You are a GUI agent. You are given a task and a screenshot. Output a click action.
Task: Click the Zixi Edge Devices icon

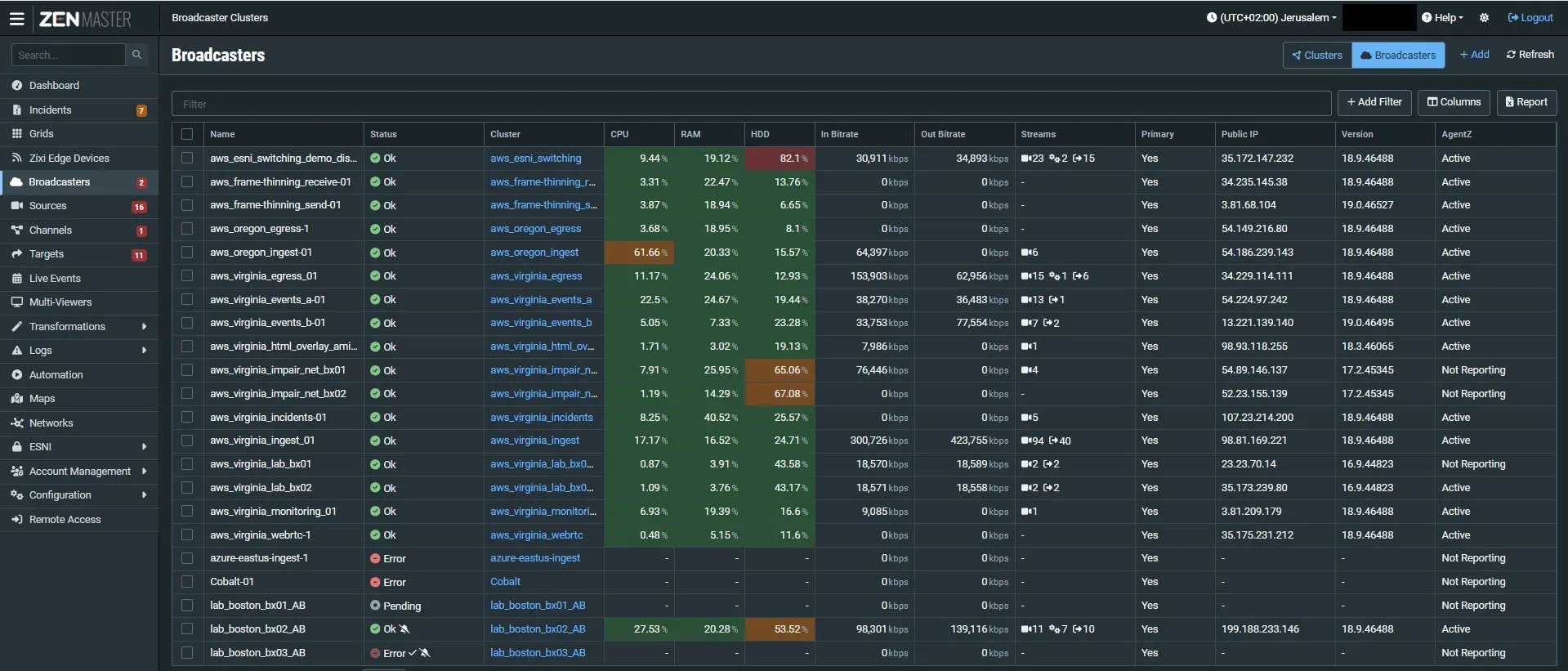[x=17, y=158]
